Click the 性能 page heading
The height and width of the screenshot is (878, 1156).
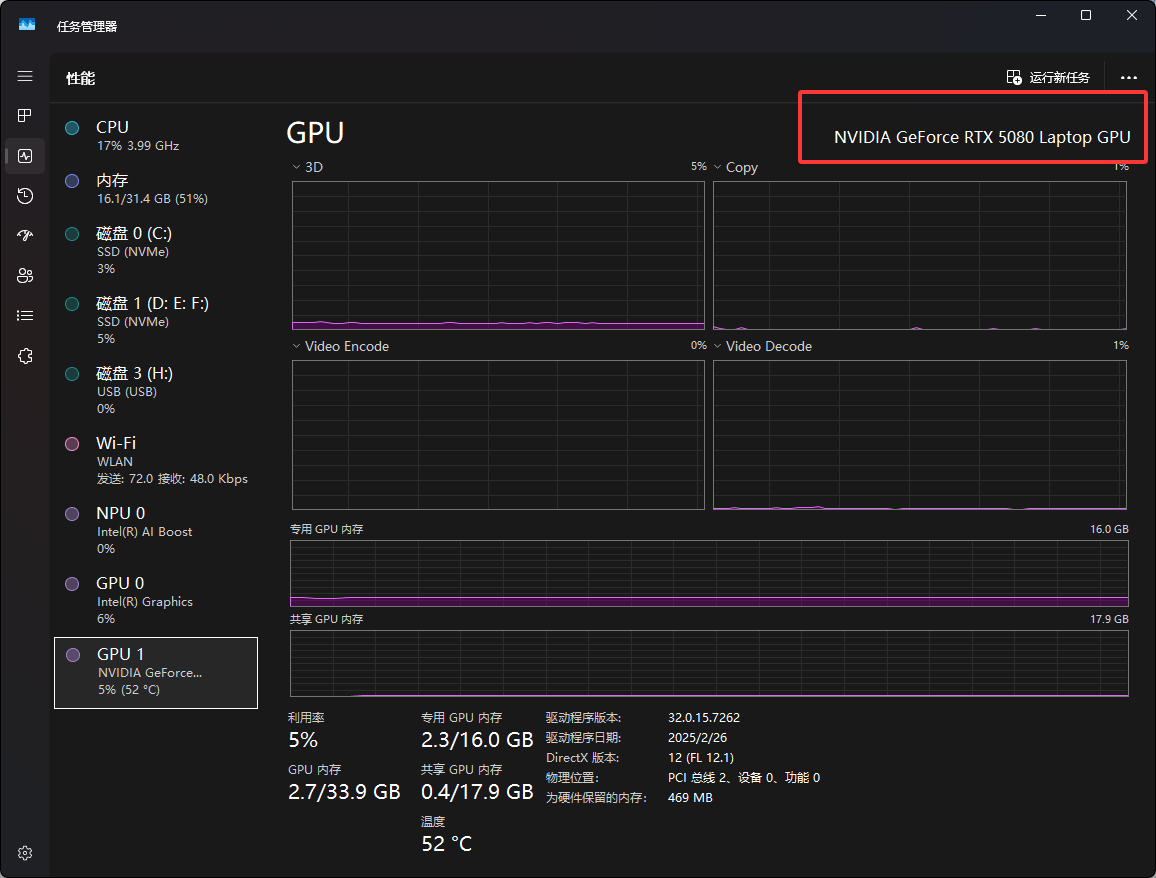pos(80,78)
